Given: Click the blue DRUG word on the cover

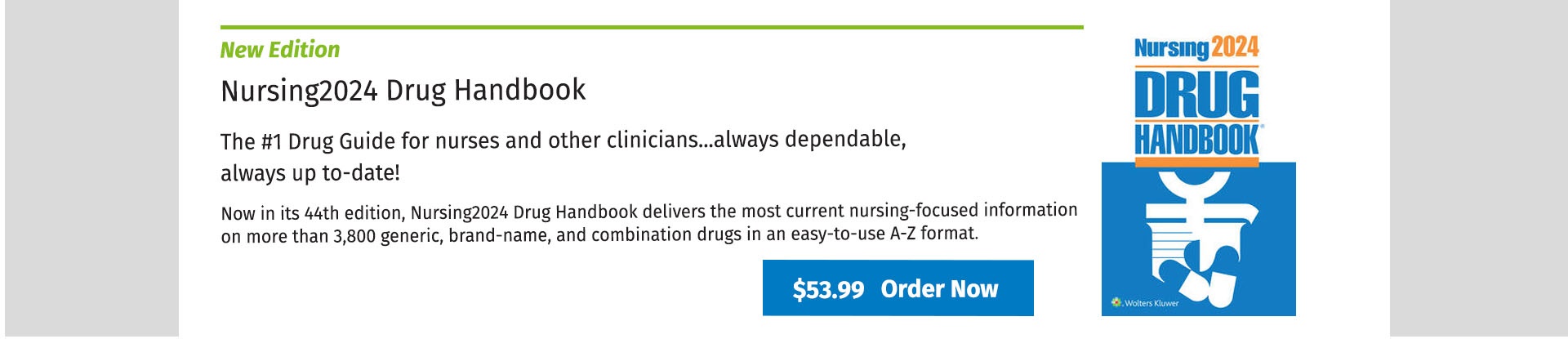Looking at the screenshot, I should tap(1196, 96).
